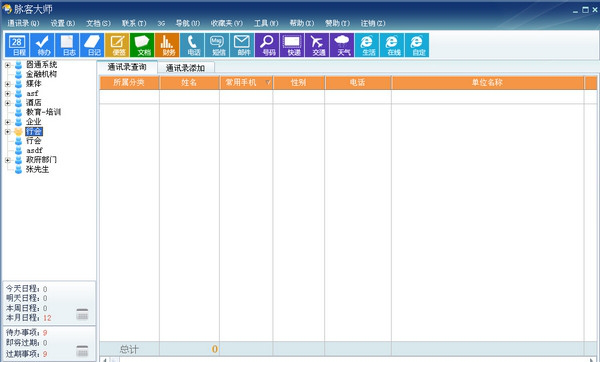
Task: Click the calendar icon beside 本周日程
Action: 82,314
